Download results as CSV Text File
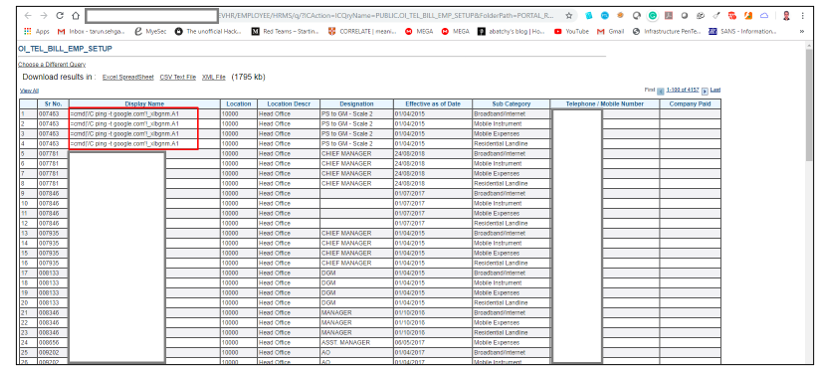Screen dimensions: 822x371 click(x=178, y=77)
